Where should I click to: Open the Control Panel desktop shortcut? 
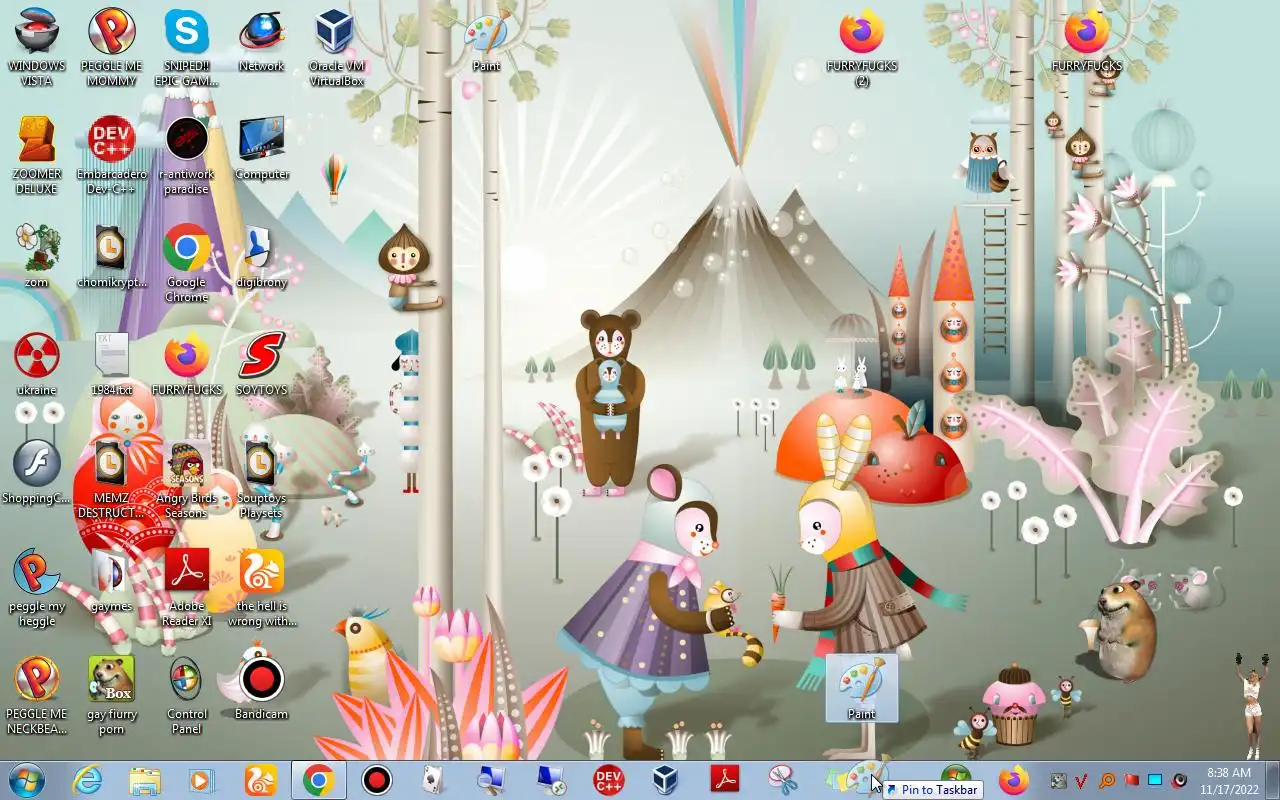186,694
